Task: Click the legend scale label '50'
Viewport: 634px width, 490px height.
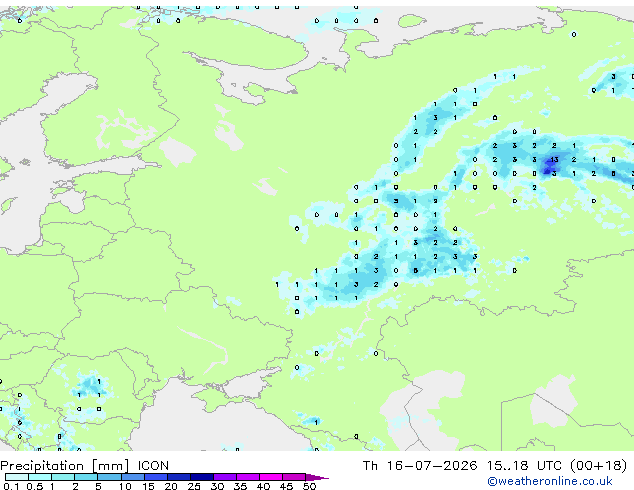Action: pos(309,486)
